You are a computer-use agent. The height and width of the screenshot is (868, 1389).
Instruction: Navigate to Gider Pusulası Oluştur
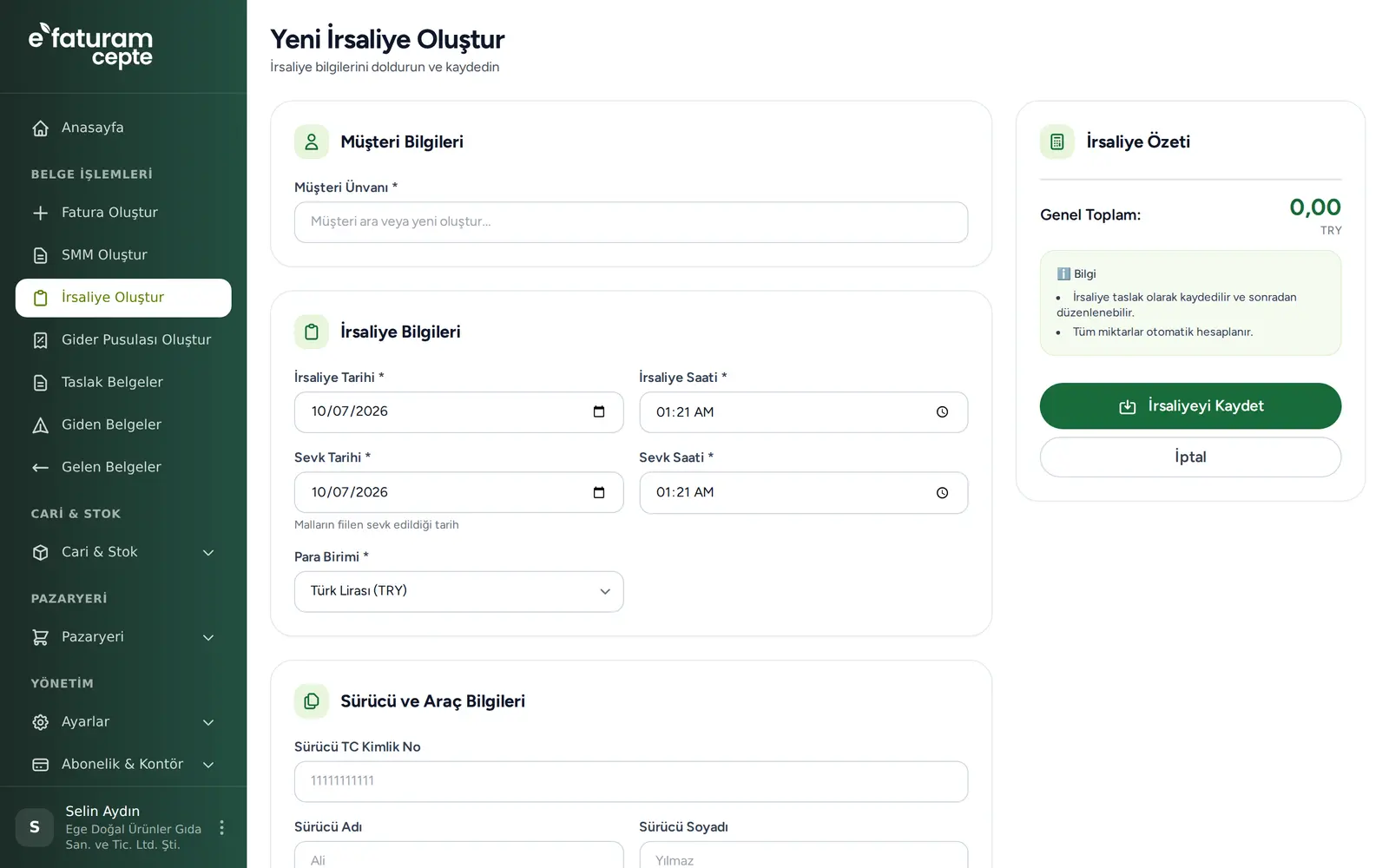point(123,340)
